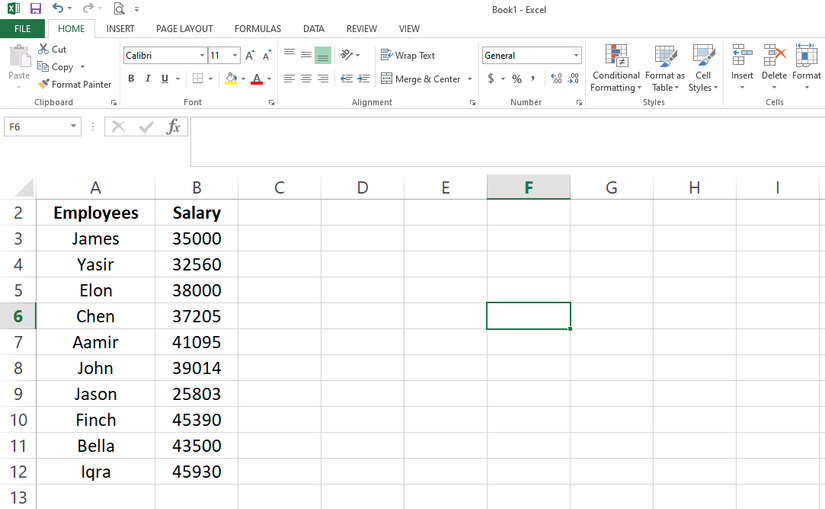Align text right in the Alignment group
This screenshot has width=825, height=509.
point(323,78)
